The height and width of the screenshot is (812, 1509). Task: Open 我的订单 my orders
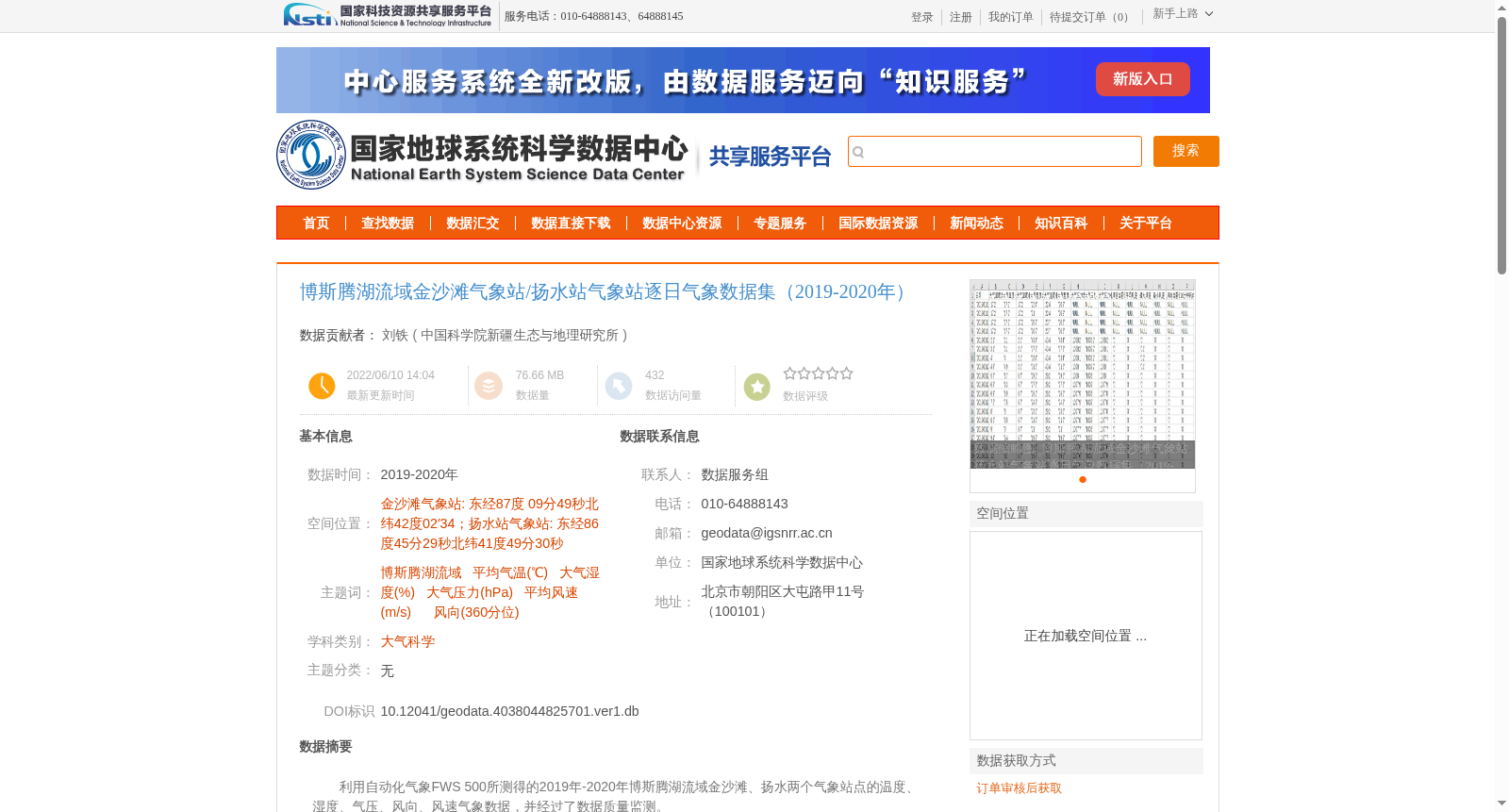(x=1010, y=17)
